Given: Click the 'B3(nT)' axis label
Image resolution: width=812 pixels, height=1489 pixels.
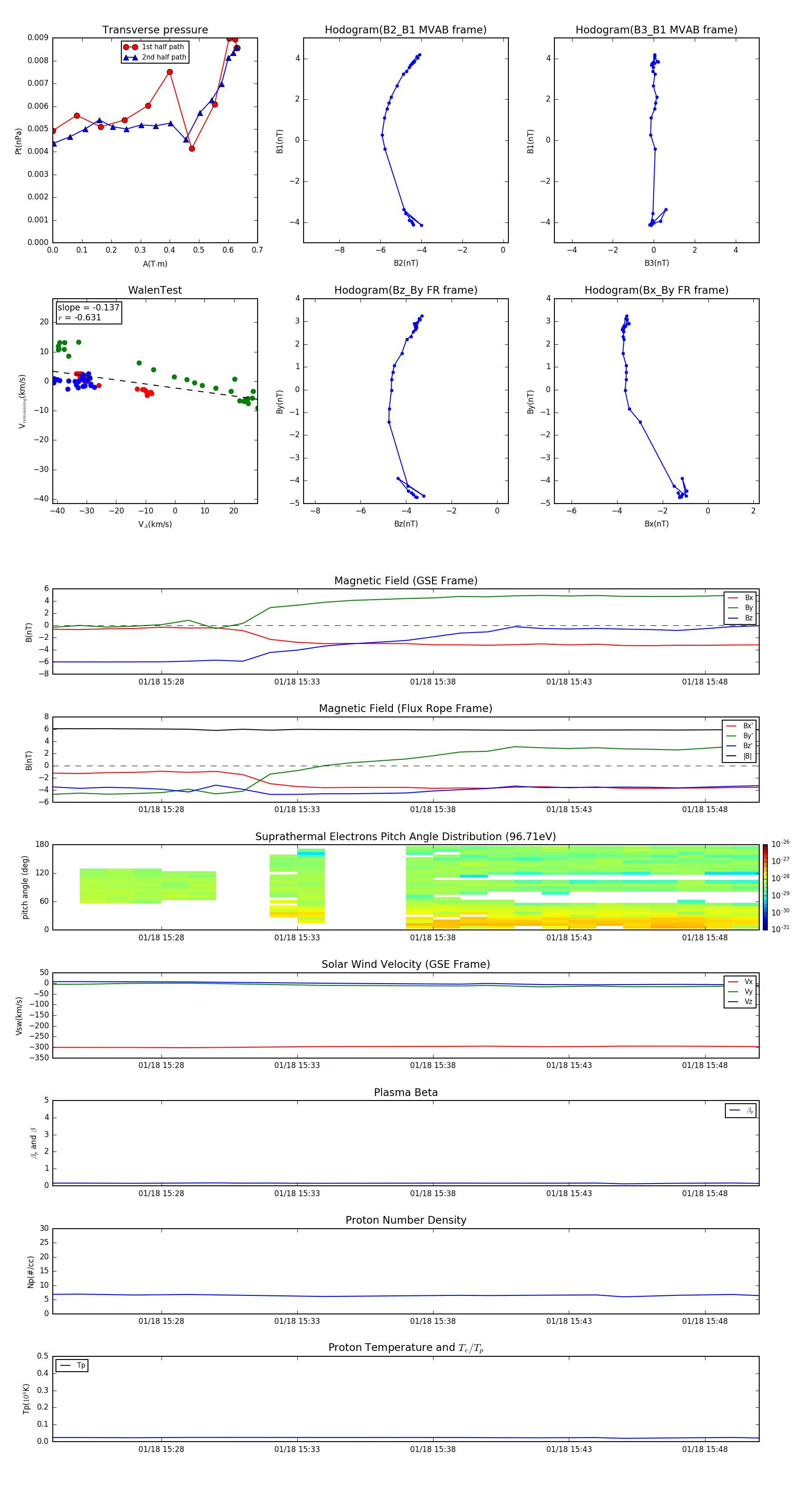Looking at the screenshot, I should tap(656, 263).
